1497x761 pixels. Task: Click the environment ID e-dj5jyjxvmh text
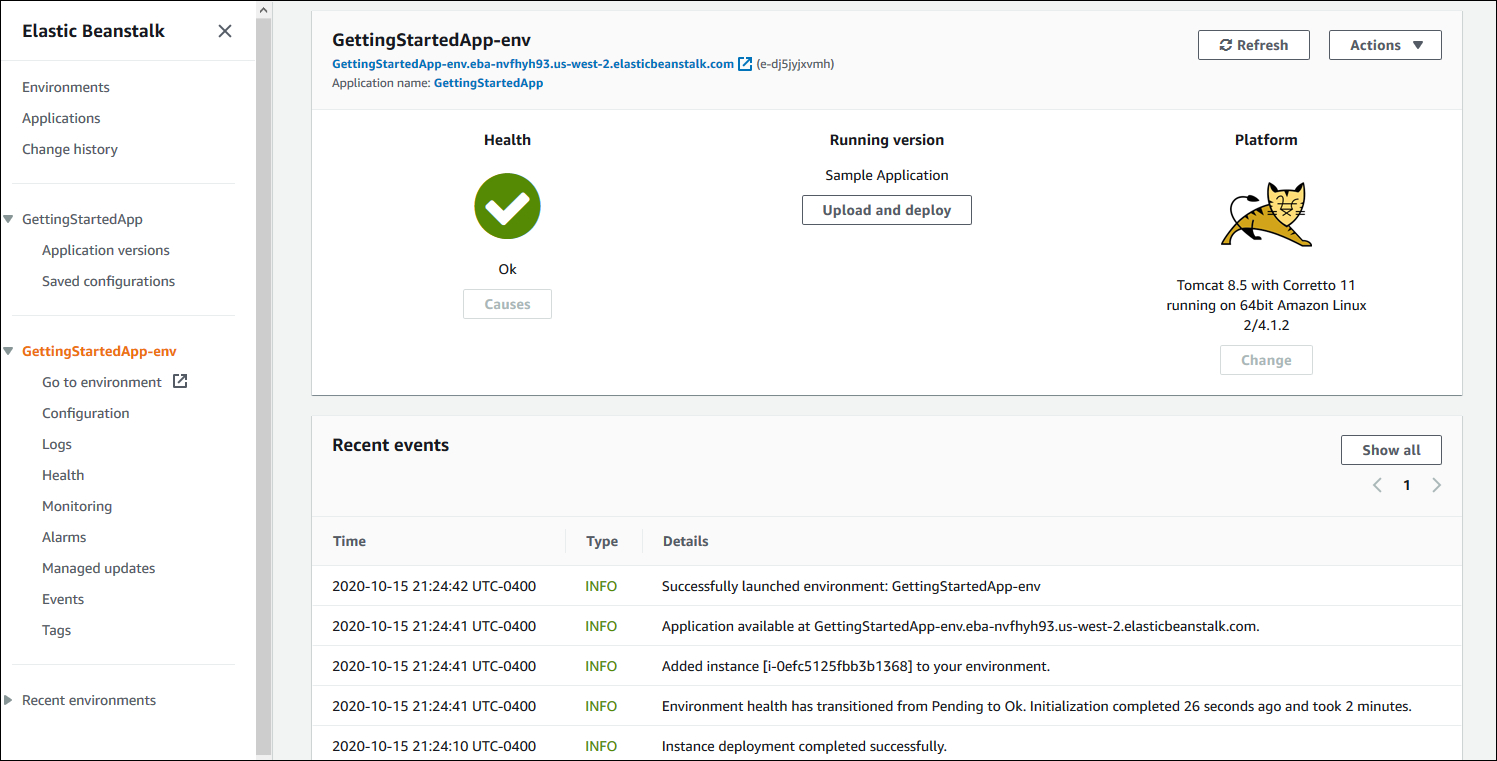click(x=795, y=64)
